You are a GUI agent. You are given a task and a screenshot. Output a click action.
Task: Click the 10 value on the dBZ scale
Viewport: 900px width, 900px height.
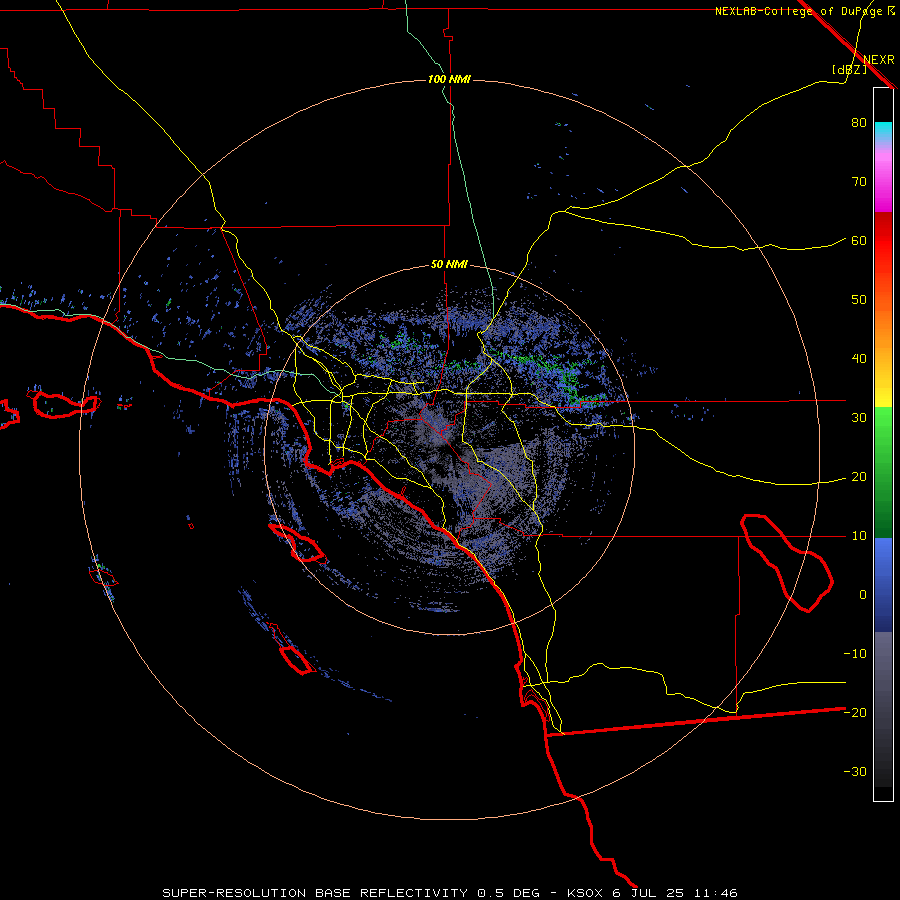pyautogui.click(x=859, y=536)
